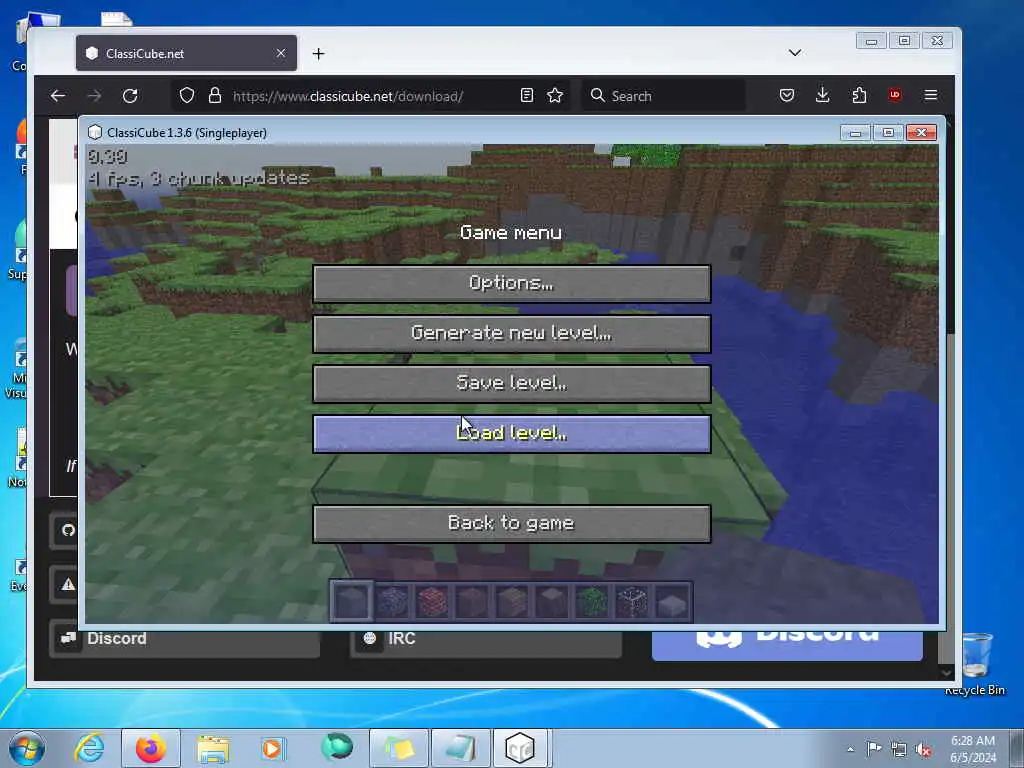Show hidden system tray icons
This screenshot has height=768, width=1024.
pos(850,749)
